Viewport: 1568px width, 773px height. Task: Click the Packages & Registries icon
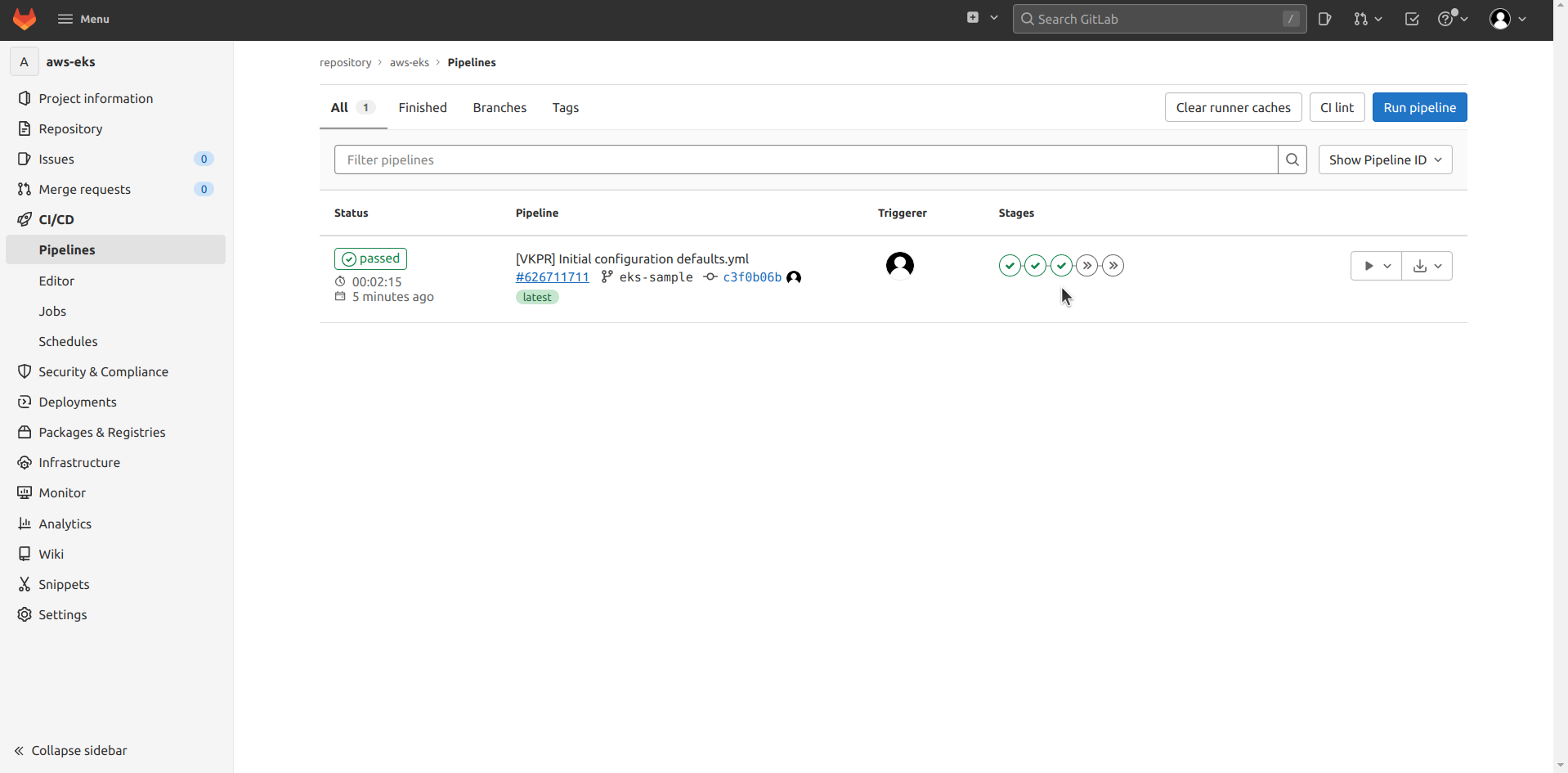tap(25, 432)
